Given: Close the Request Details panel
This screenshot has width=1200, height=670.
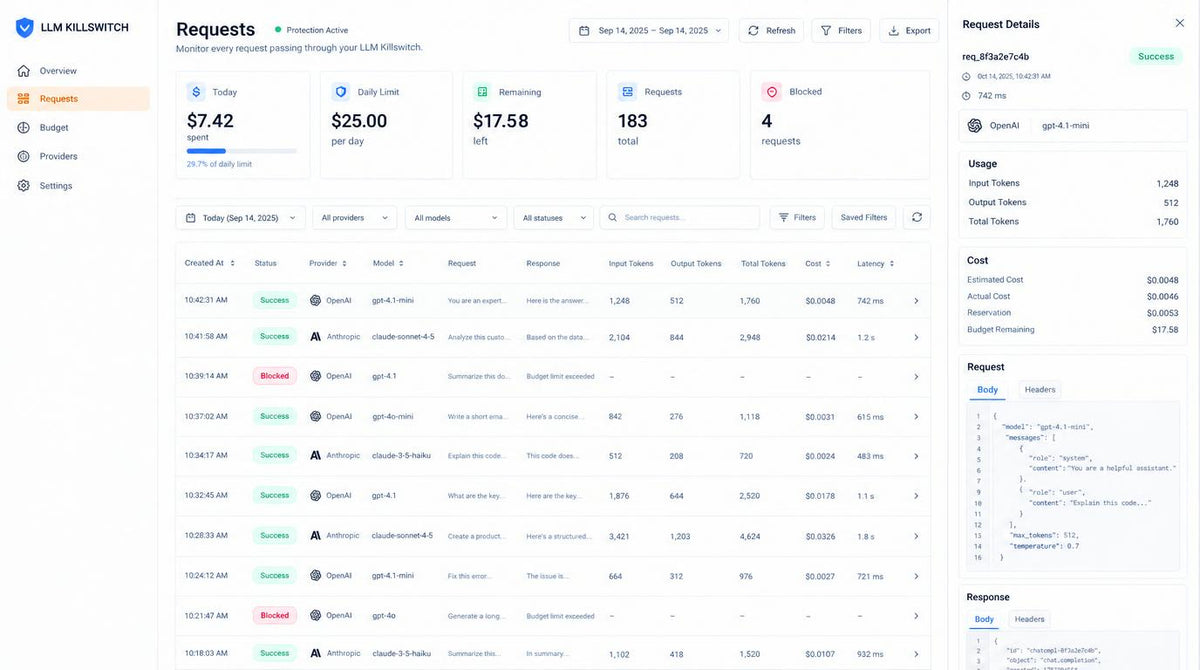Looking at the screenshot, I should click(x=1179, y=23).
